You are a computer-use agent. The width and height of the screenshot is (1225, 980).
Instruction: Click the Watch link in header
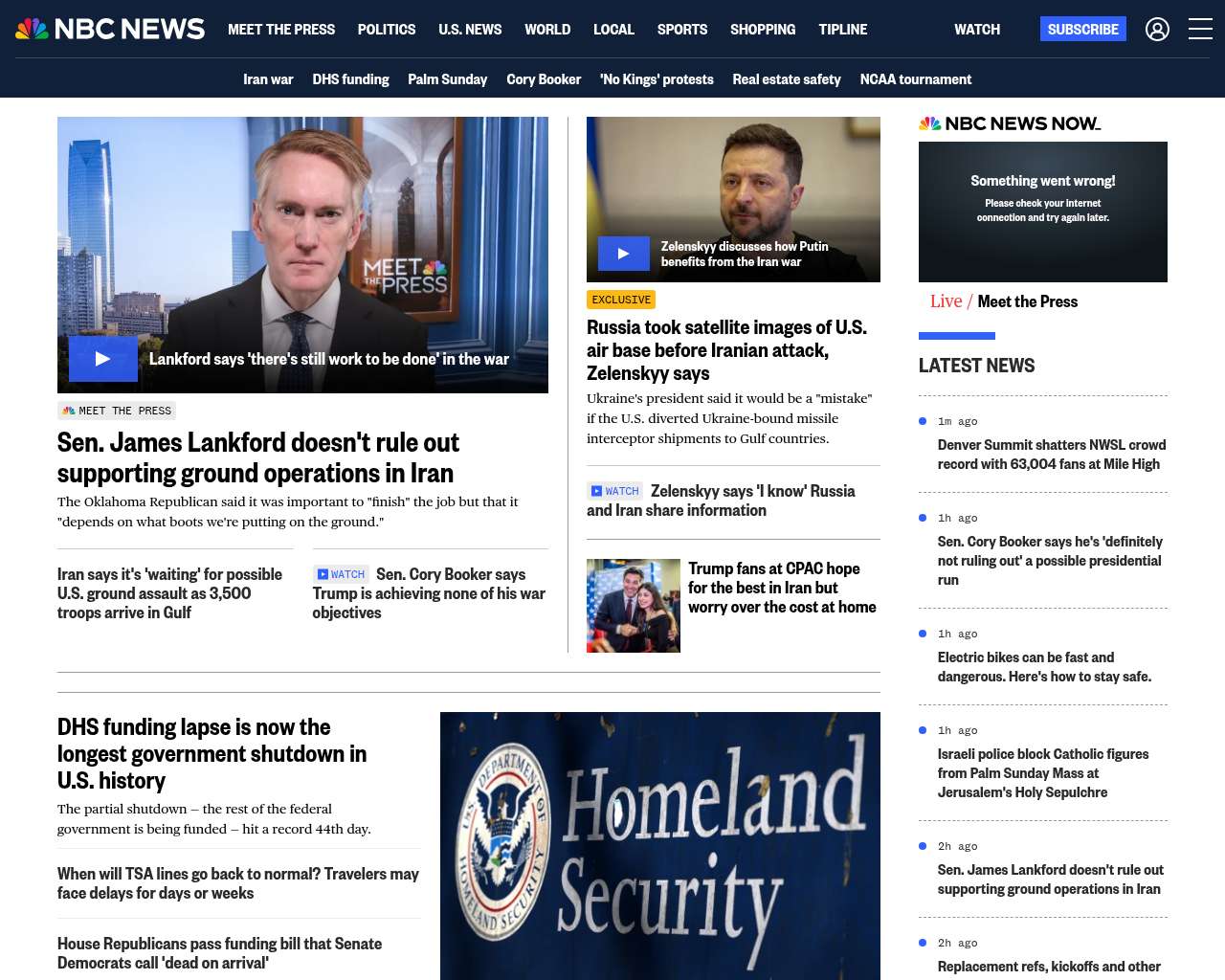click(977, 30)
